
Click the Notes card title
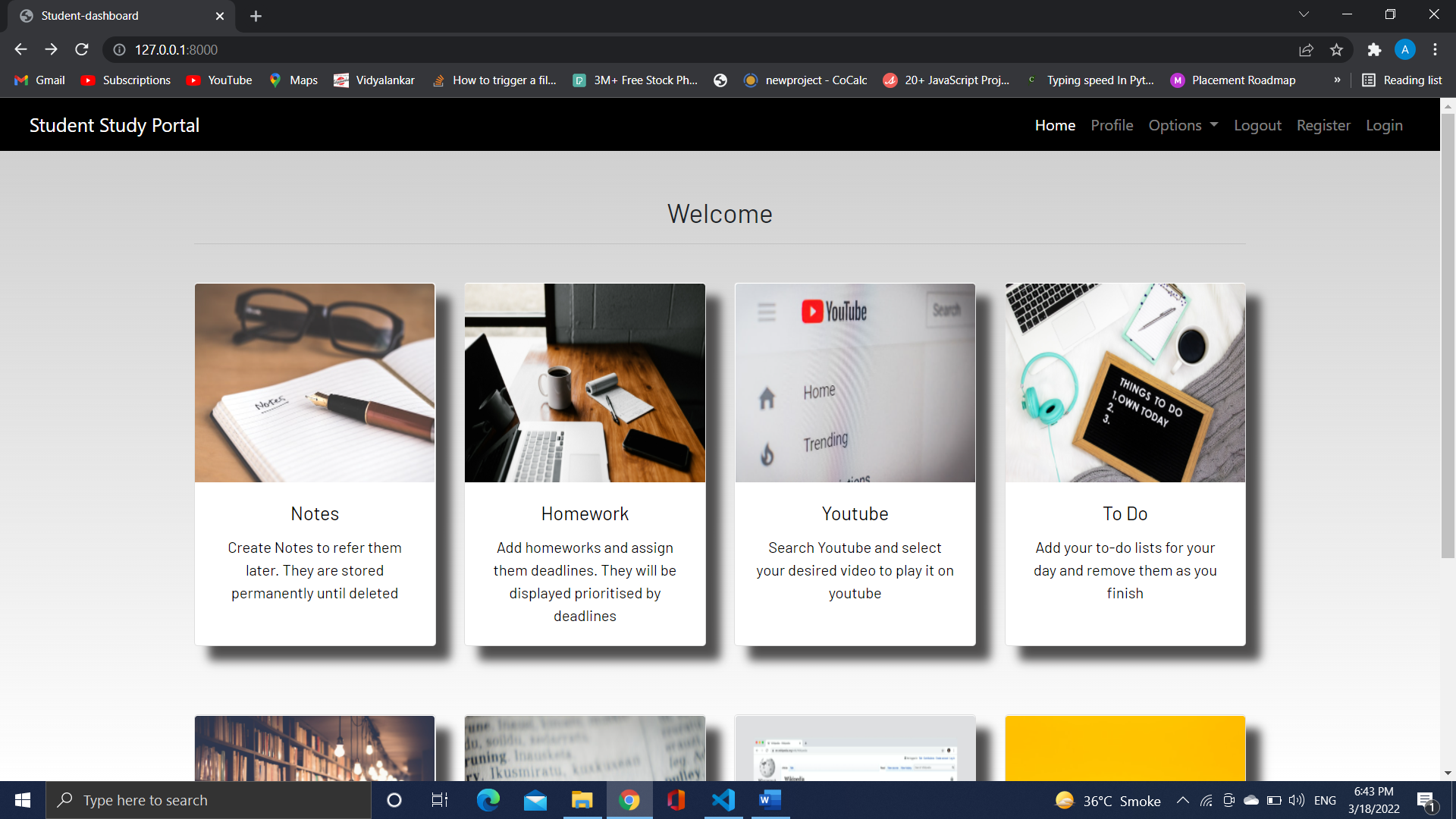pyautogui.click(x=315, y=514)
